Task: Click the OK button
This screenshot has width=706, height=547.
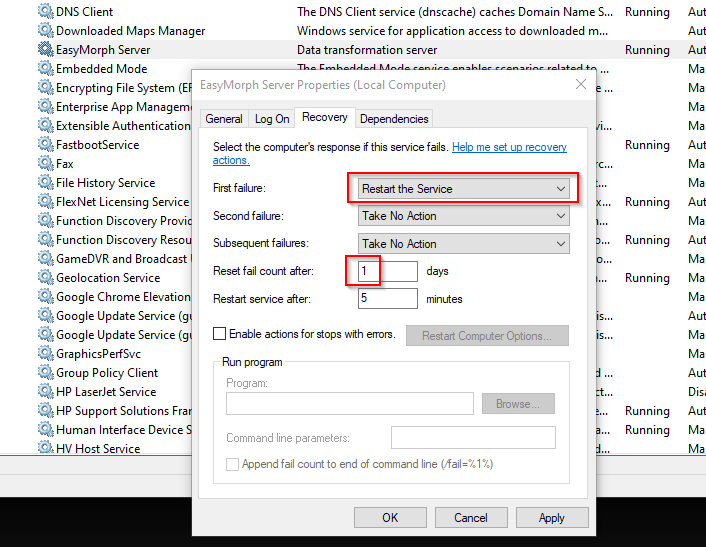Action: pyautogui.click(x=390, y=517)
